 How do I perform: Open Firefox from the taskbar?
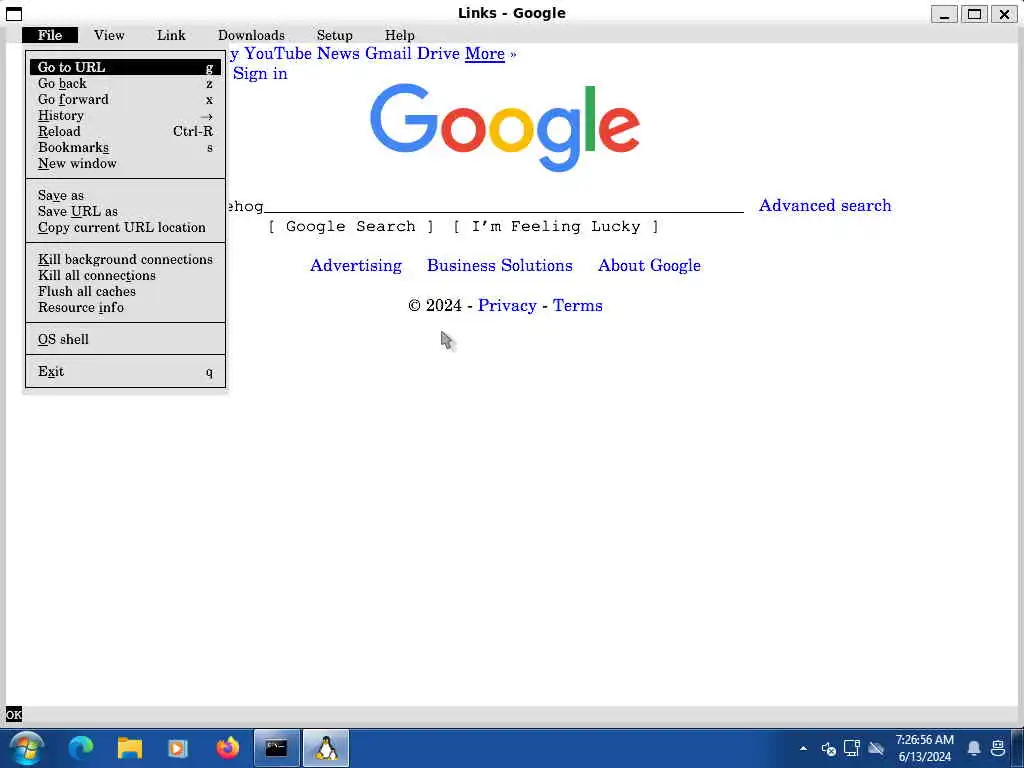tap(227, 747)
